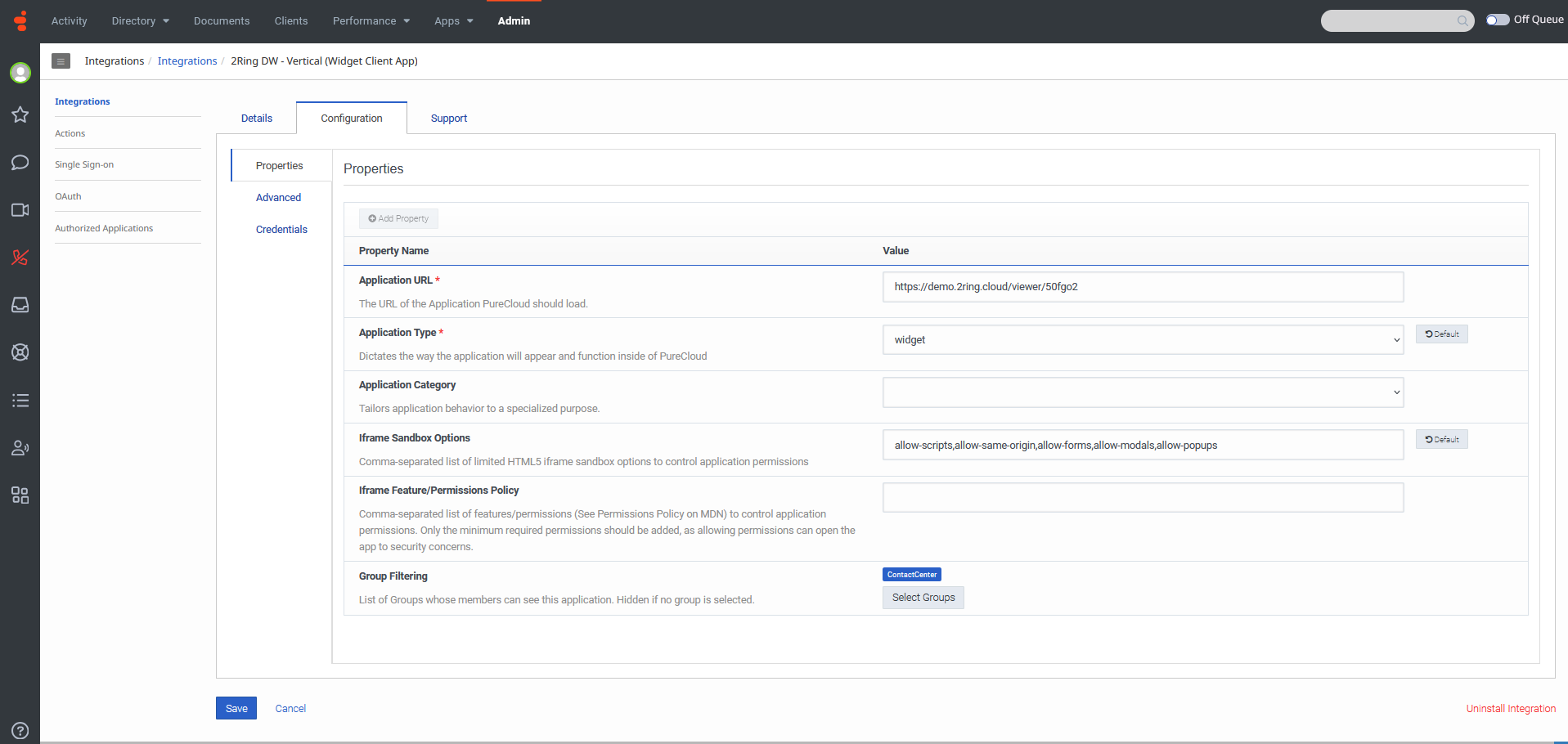Open the profile avatar in the sidebar
1568x744 pixels.
click(x=20, y=73)
